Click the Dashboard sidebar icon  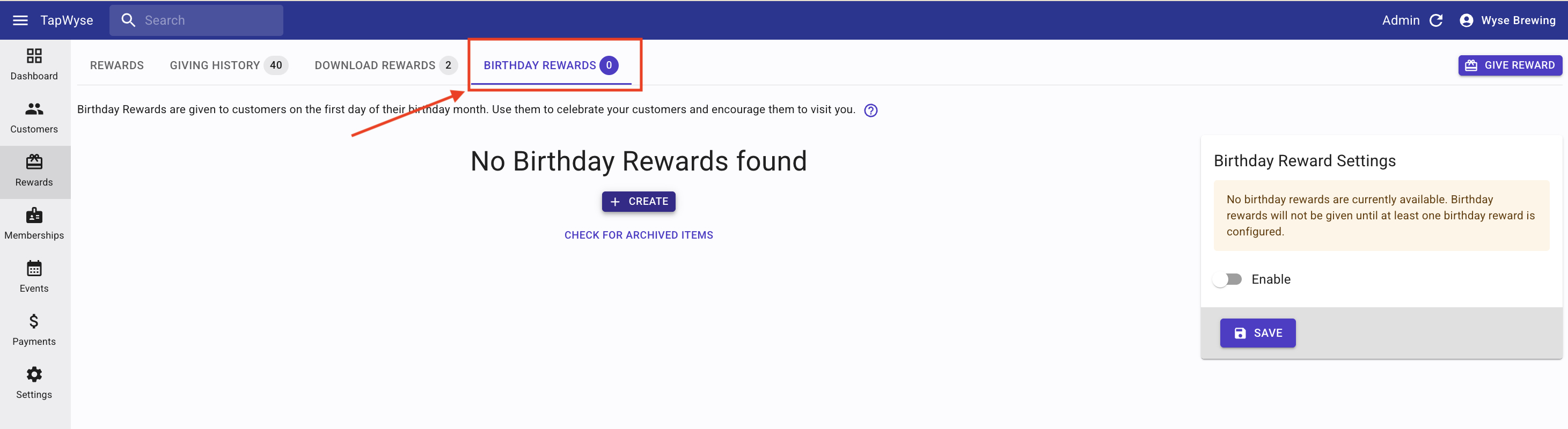pyautogui.click(x=34, y=57)
